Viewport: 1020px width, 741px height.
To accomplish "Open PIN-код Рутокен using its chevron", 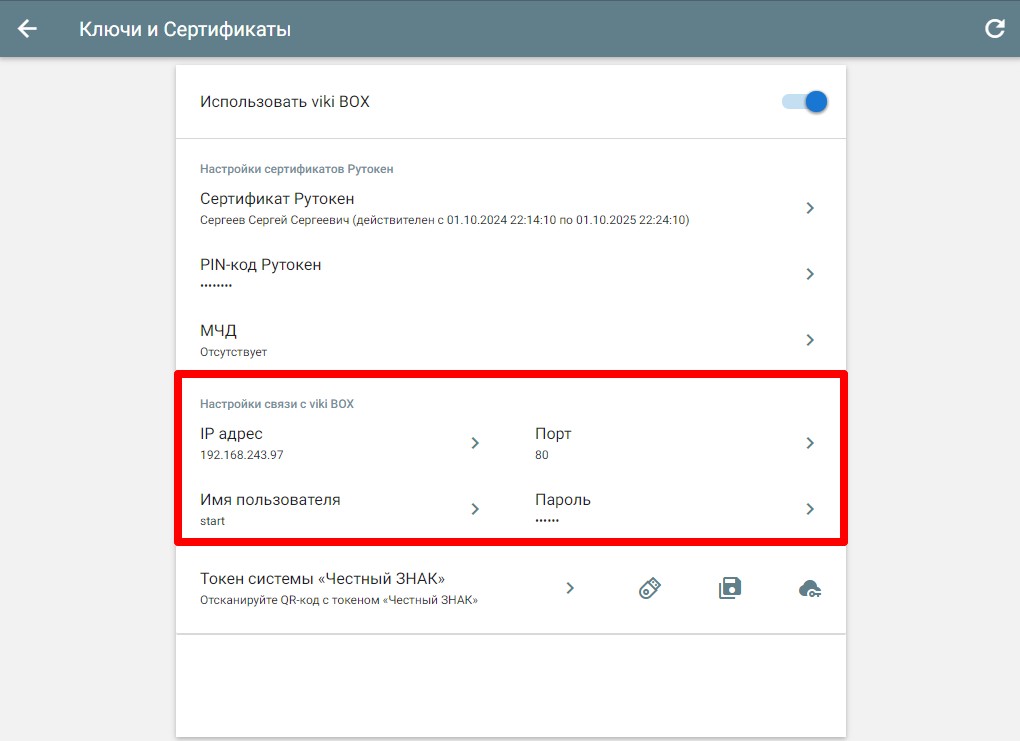I will tap(810, 274).
